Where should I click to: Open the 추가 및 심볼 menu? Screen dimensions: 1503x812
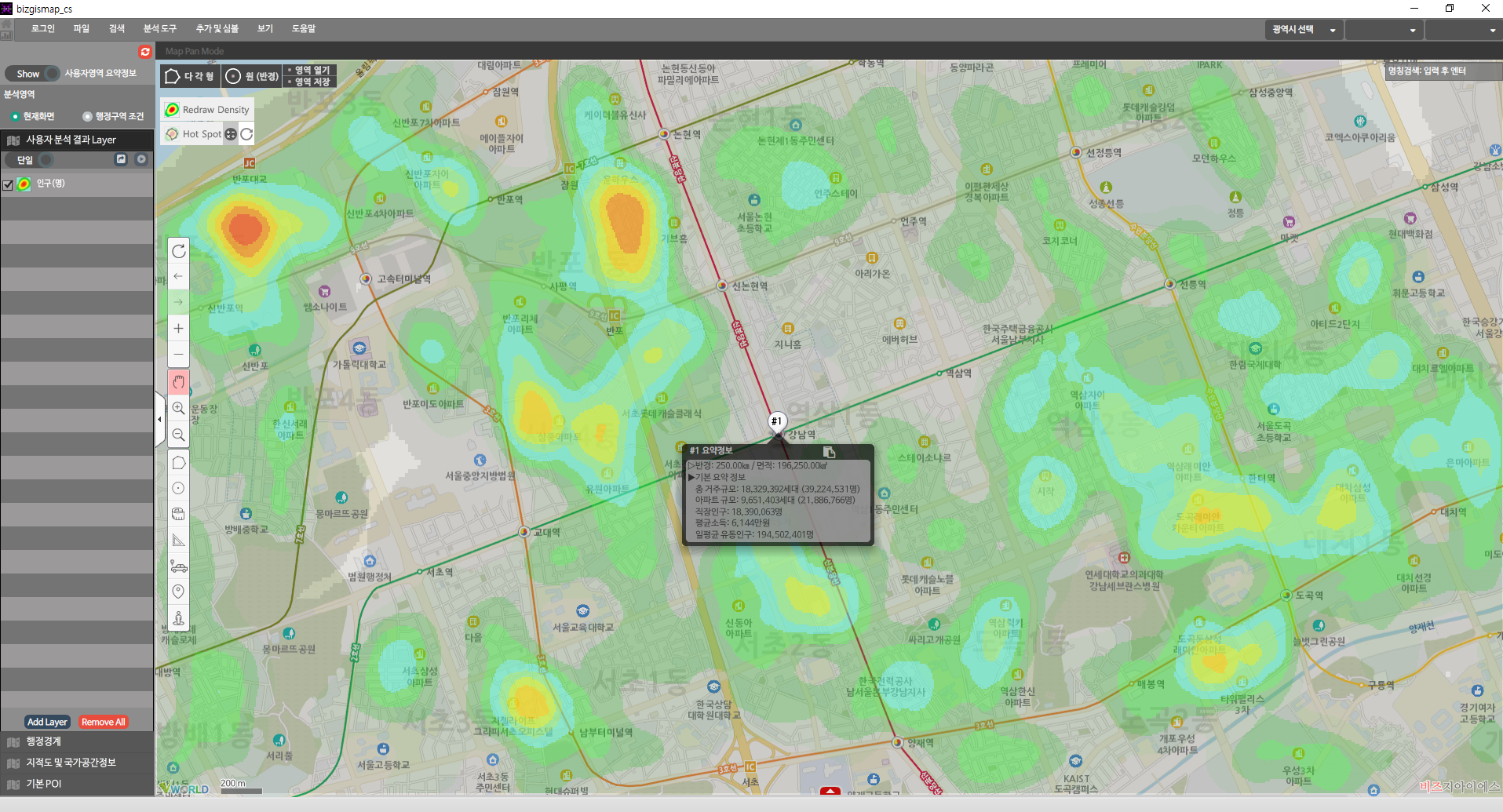click(x=217, y=29)
